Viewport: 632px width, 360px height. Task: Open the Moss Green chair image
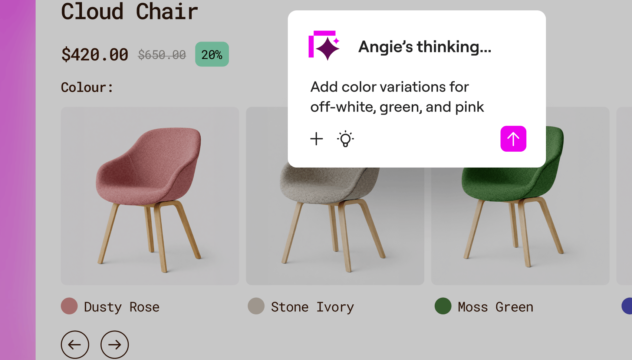point(520,226)
